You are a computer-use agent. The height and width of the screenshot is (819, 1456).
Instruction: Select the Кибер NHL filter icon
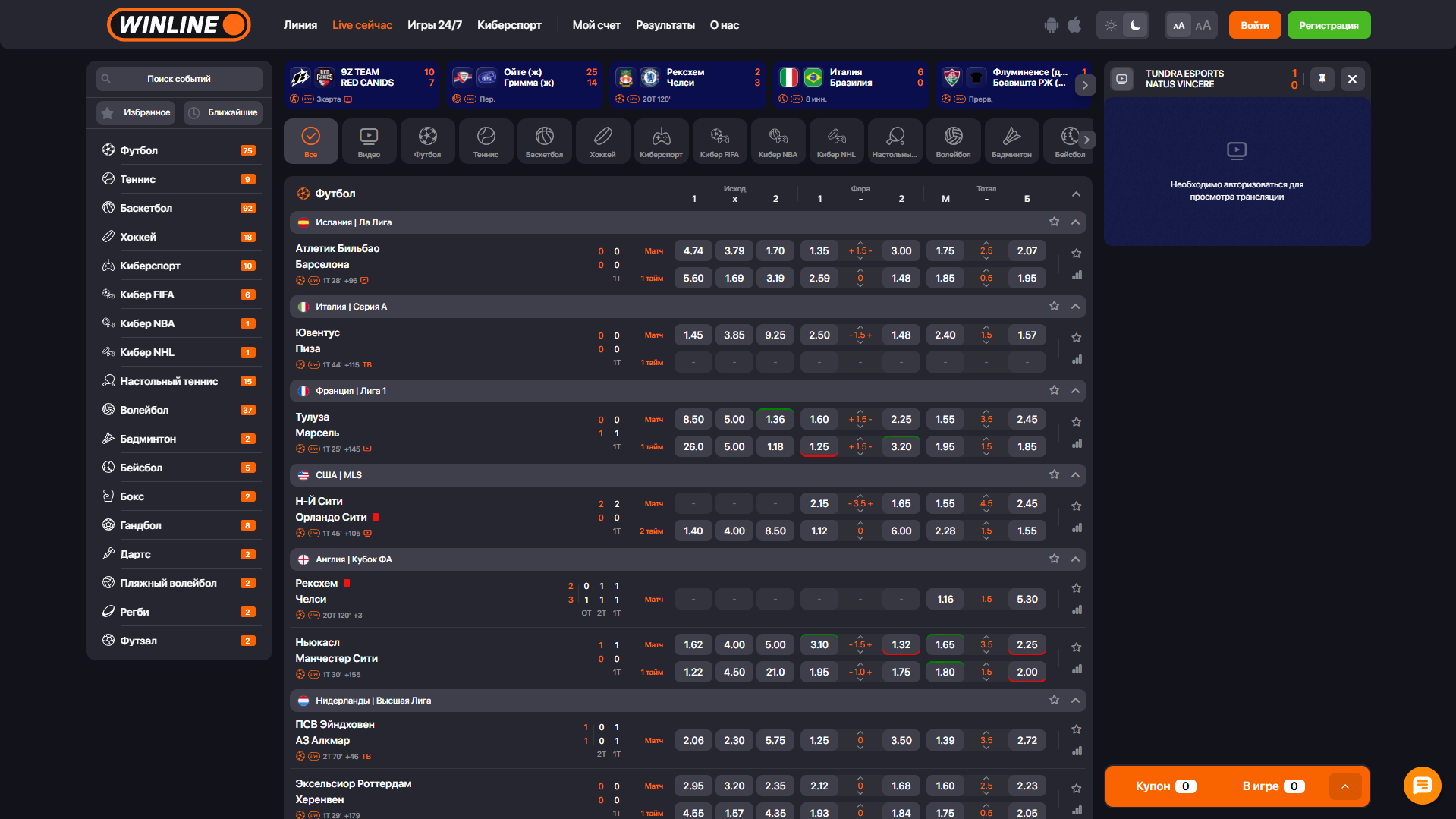[x=836, y=141]
